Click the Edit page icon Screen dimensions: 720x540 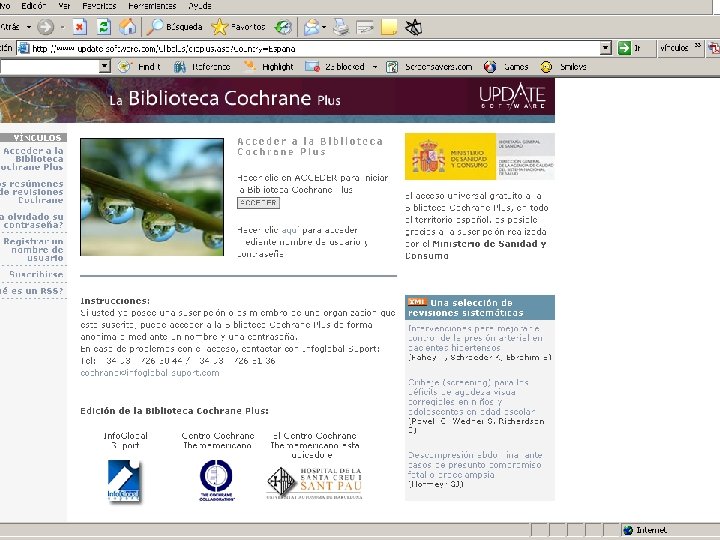365,27
